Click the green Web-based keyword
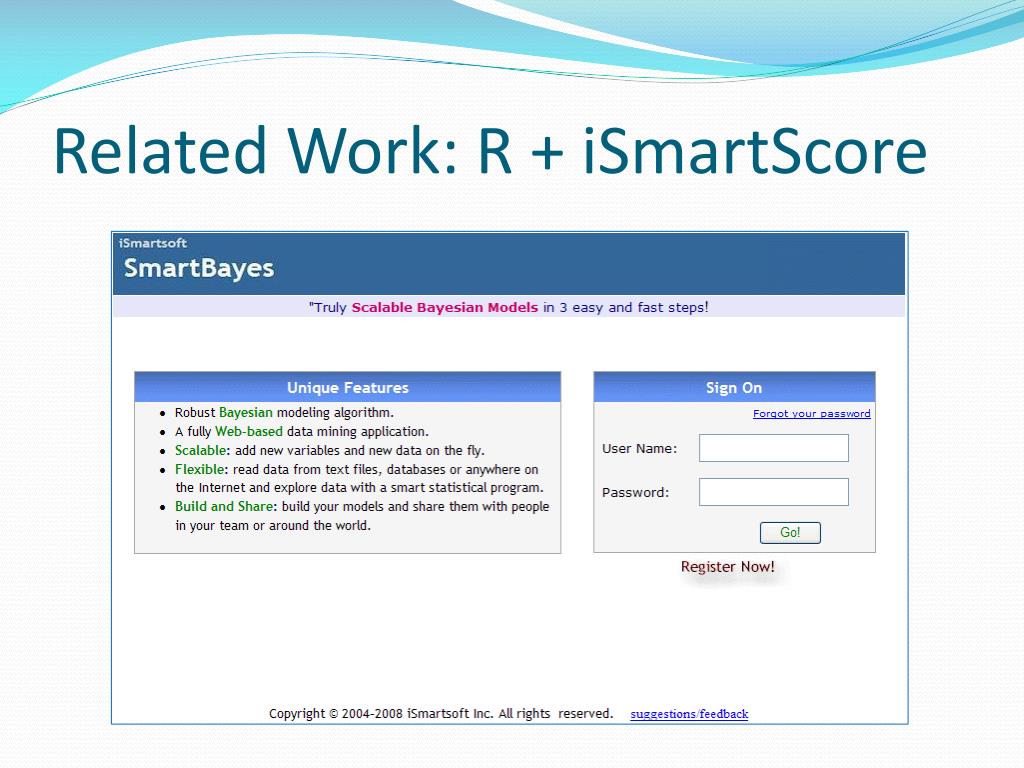 pyautogui.click(x=249, y=432)
